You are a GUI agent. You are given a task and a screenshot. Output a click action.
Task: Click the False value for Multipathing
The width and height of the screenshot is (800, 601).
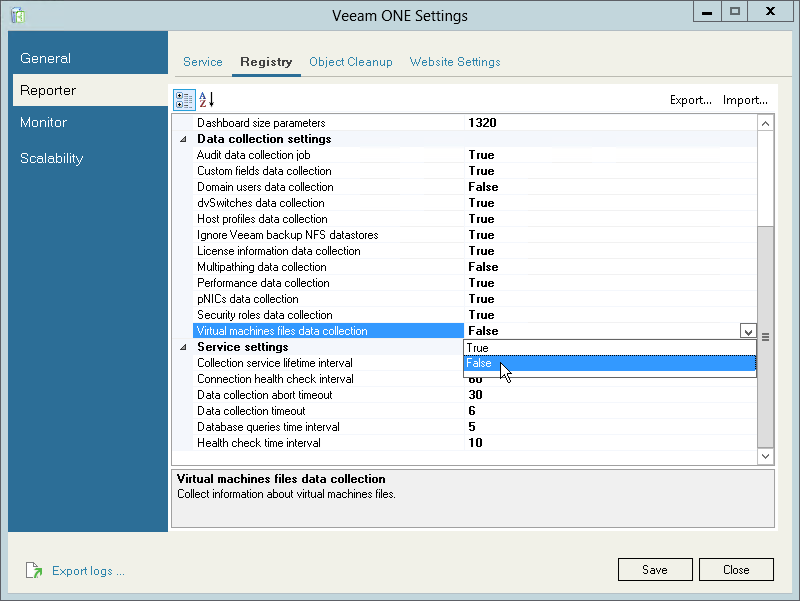[483, 267]
